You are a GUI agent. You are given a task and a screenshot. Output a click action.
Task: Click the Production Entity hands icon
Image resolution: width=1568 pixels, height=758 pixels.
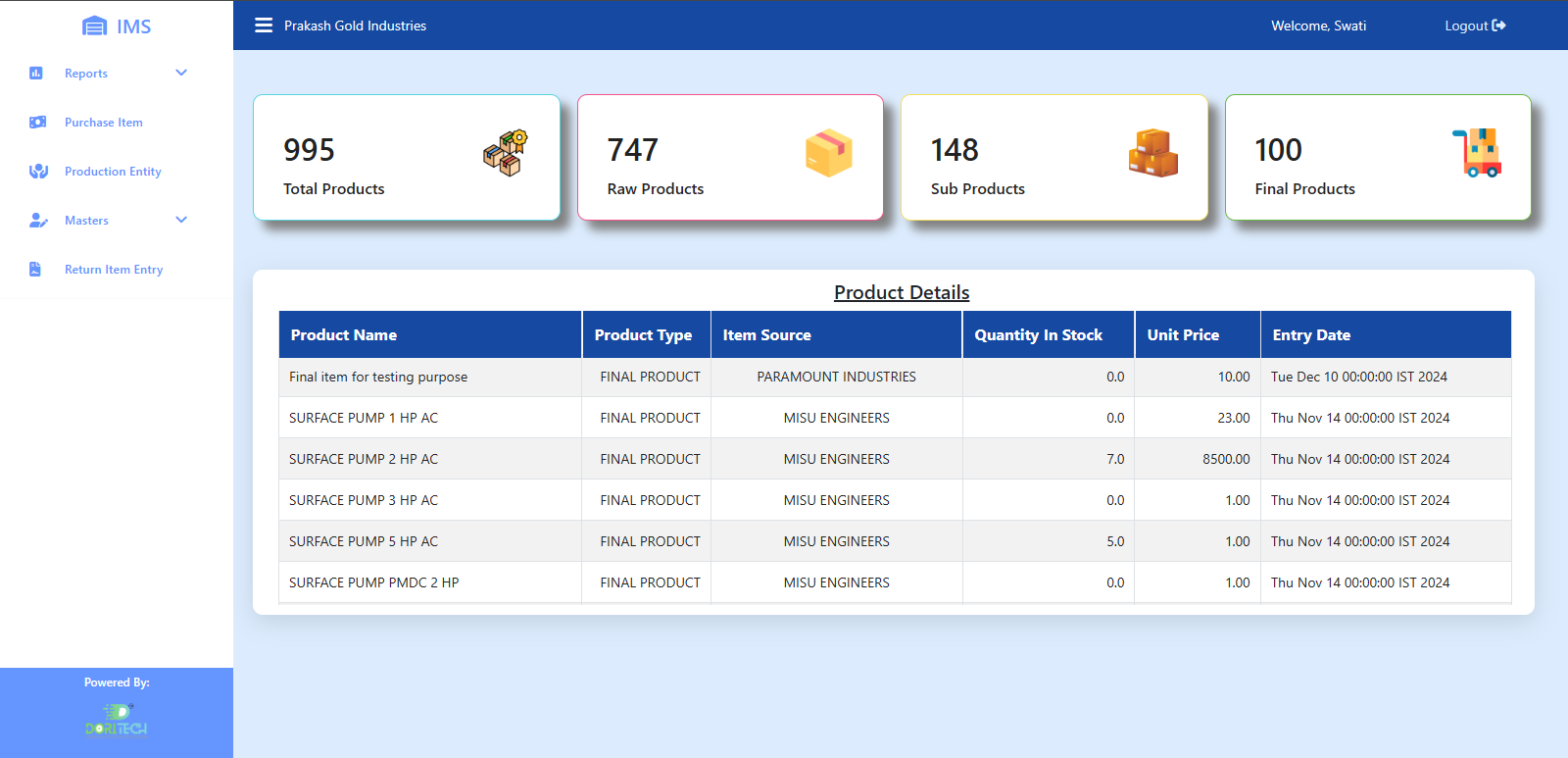(38, 172)
